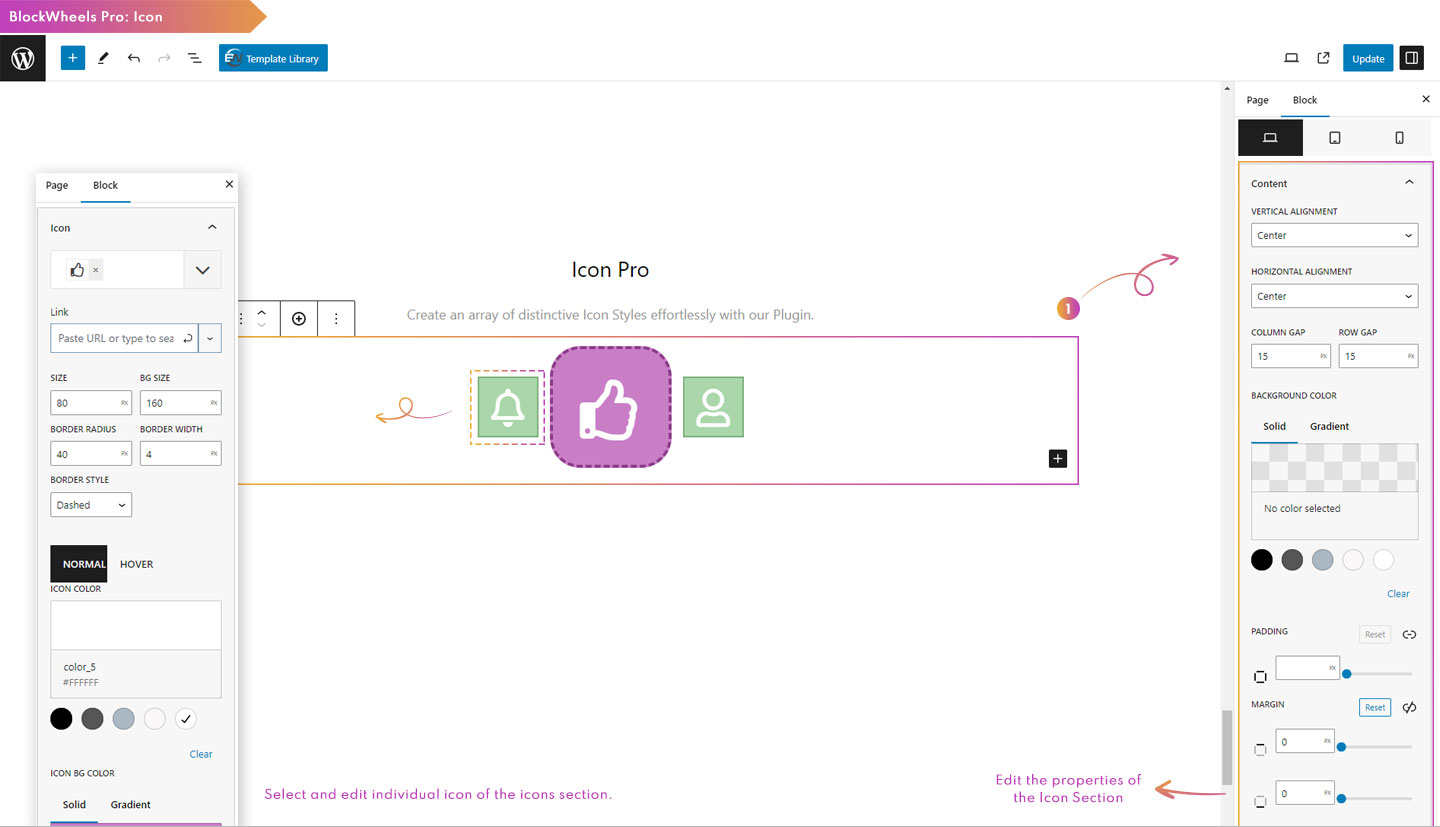
Task: Open the document overview list icon
Action: (195, 58)
